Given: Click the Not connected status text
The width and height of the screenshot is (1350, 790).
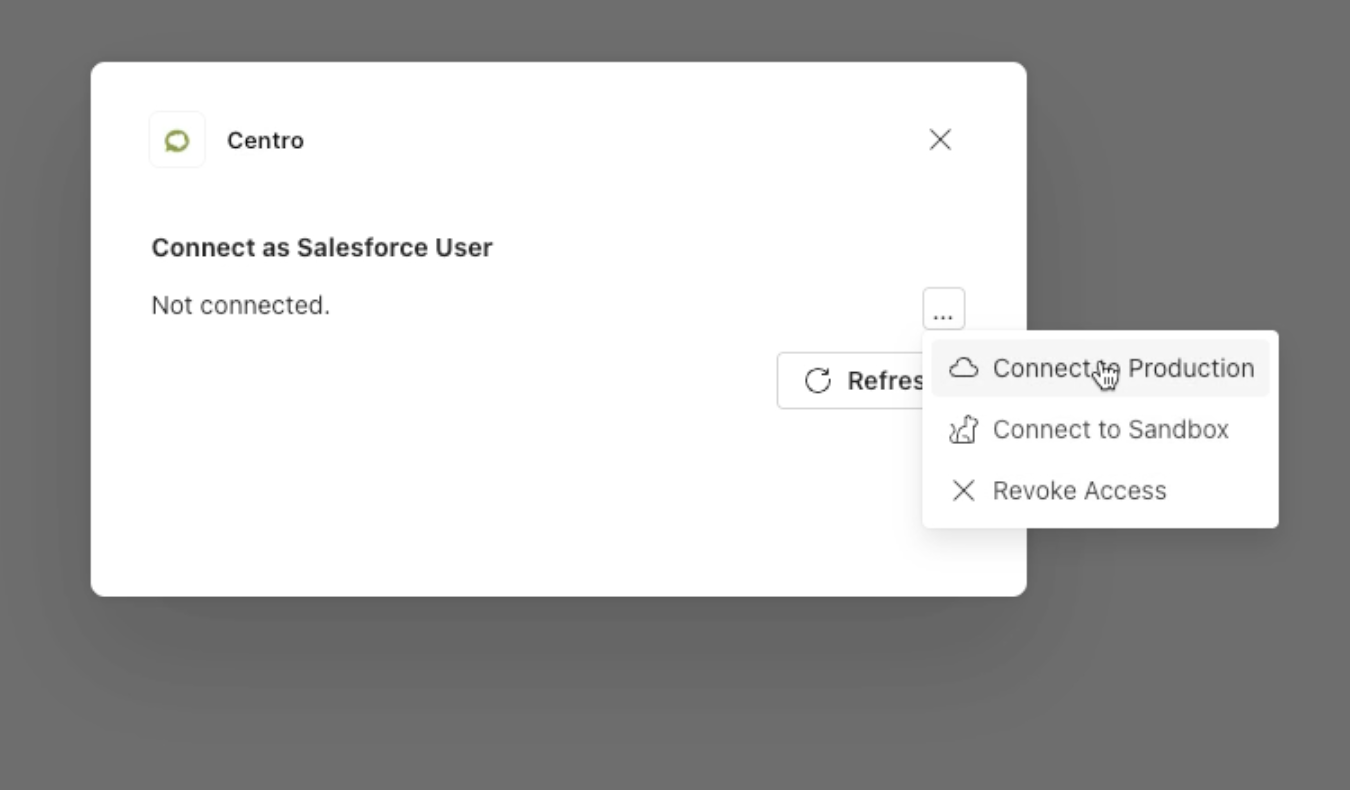Looking at the screenshot, I should click(240, 305).
